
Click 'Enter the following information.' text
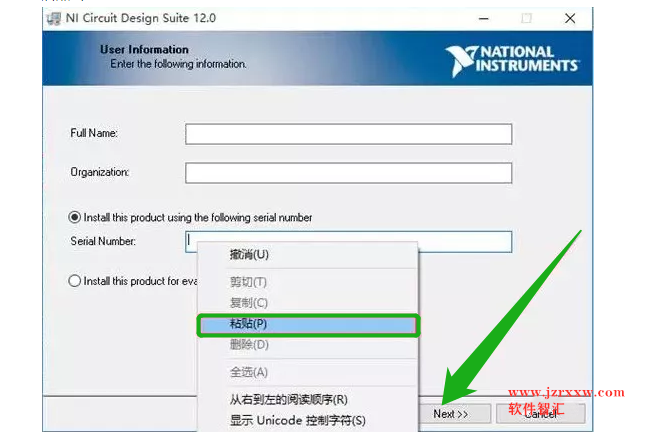tap(178, 64)
